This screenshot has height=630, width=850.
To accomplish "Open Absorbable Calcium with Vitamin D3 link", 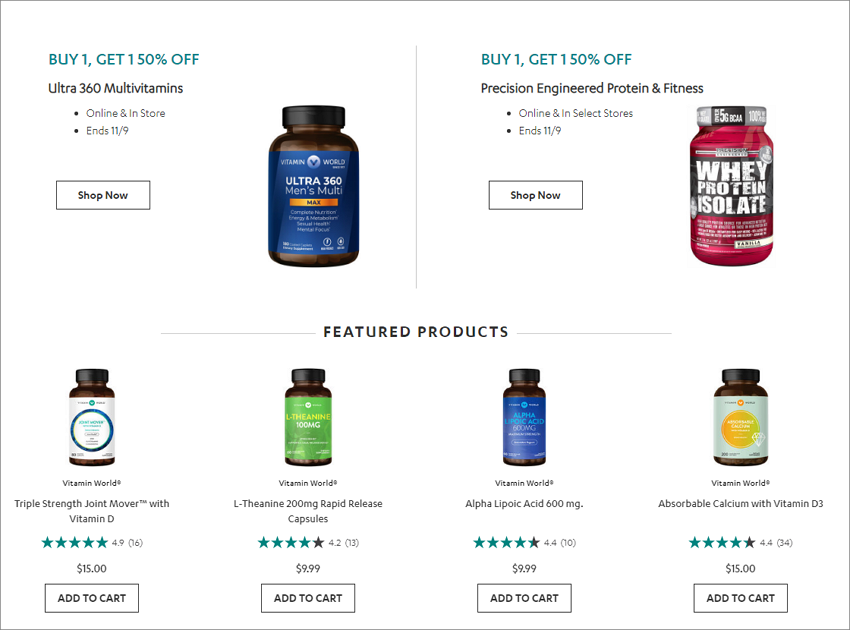I will tap(740, 504).
